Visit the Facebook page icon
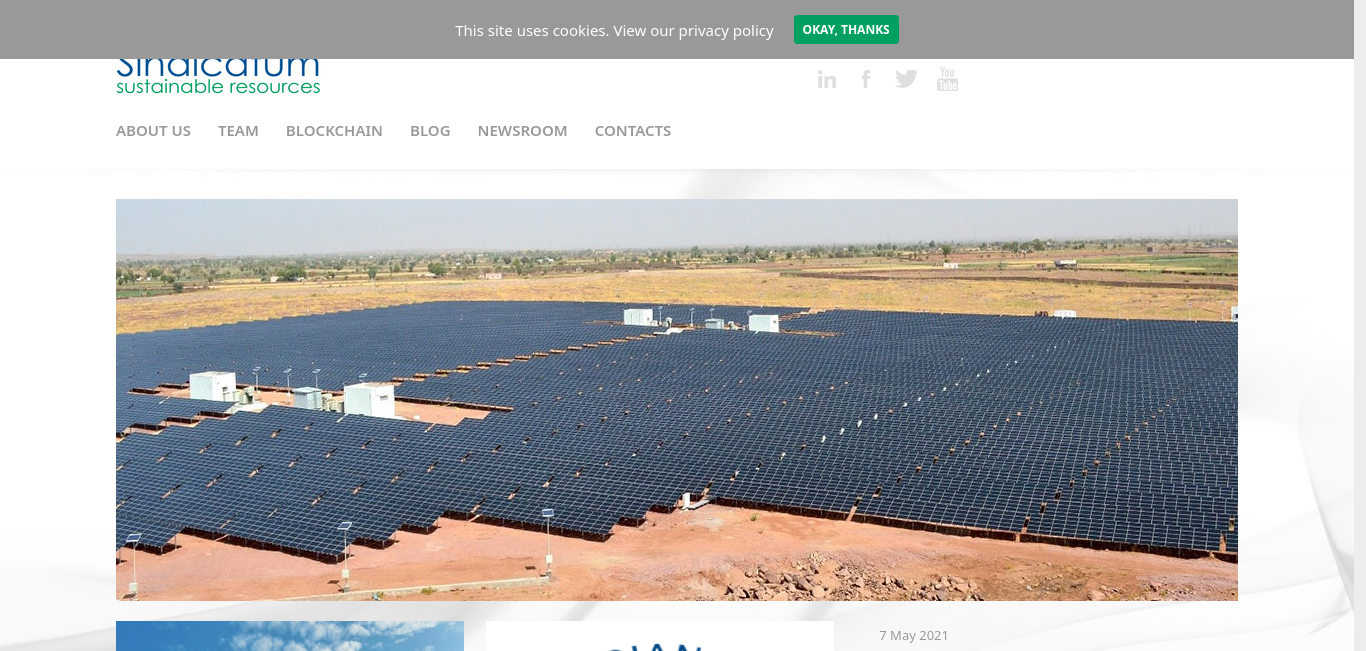 pos(866,79)
